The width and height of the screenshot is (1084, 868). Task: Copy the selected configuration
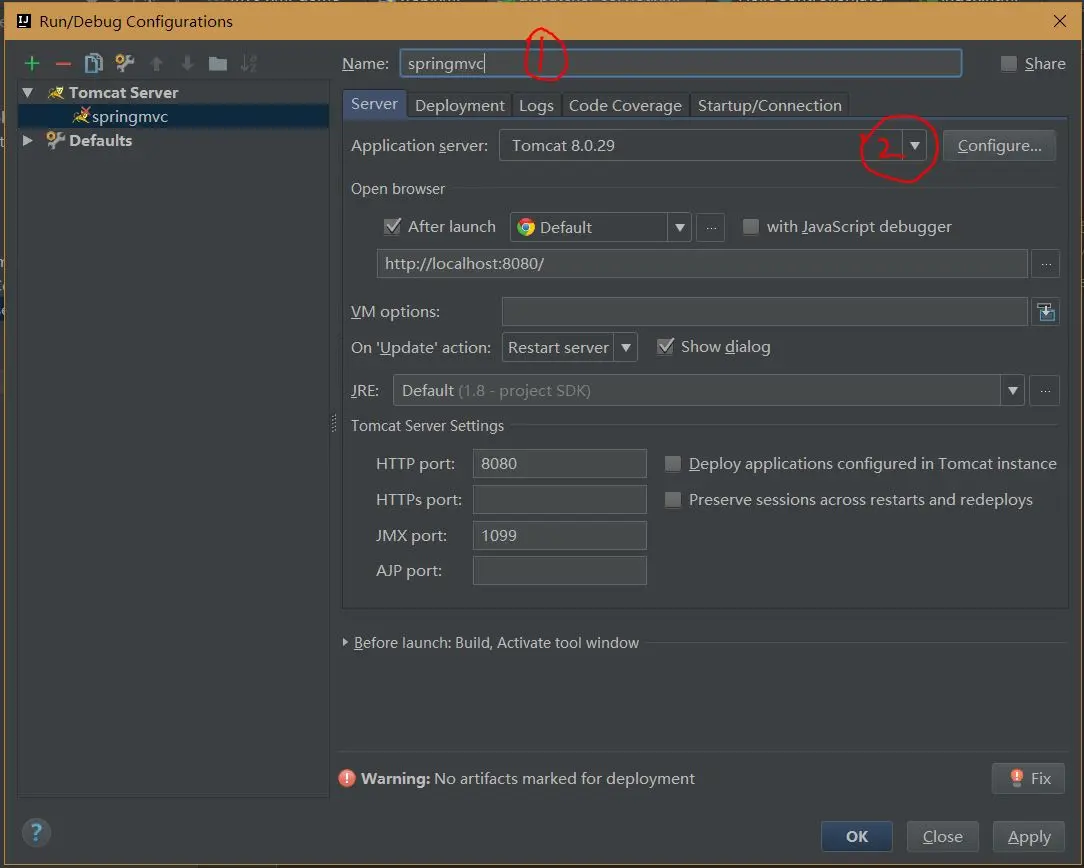point(93,64)
